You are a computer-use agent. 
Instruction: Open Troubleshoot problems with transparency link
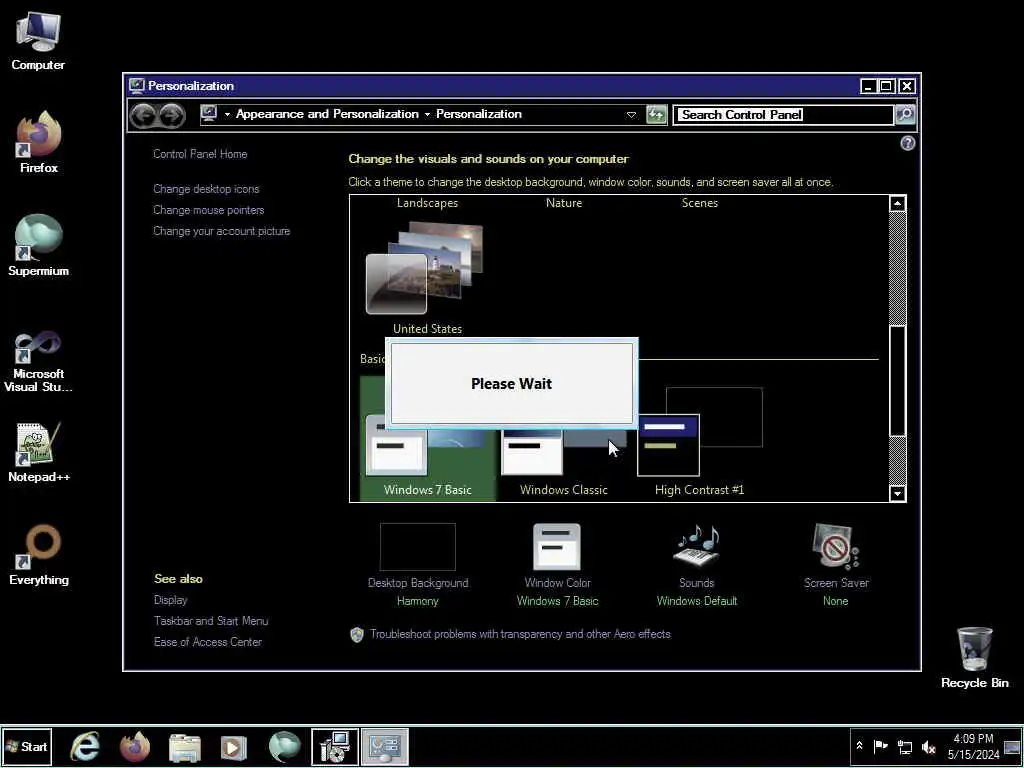tap(520, 634)
